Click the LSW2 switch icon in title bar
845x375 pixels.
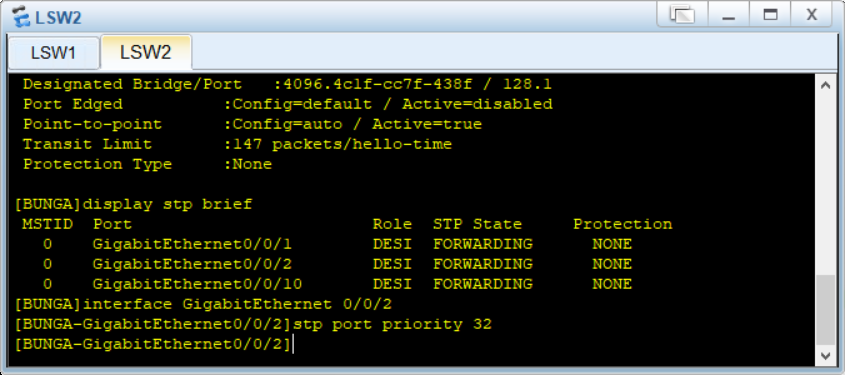(22, 17)
